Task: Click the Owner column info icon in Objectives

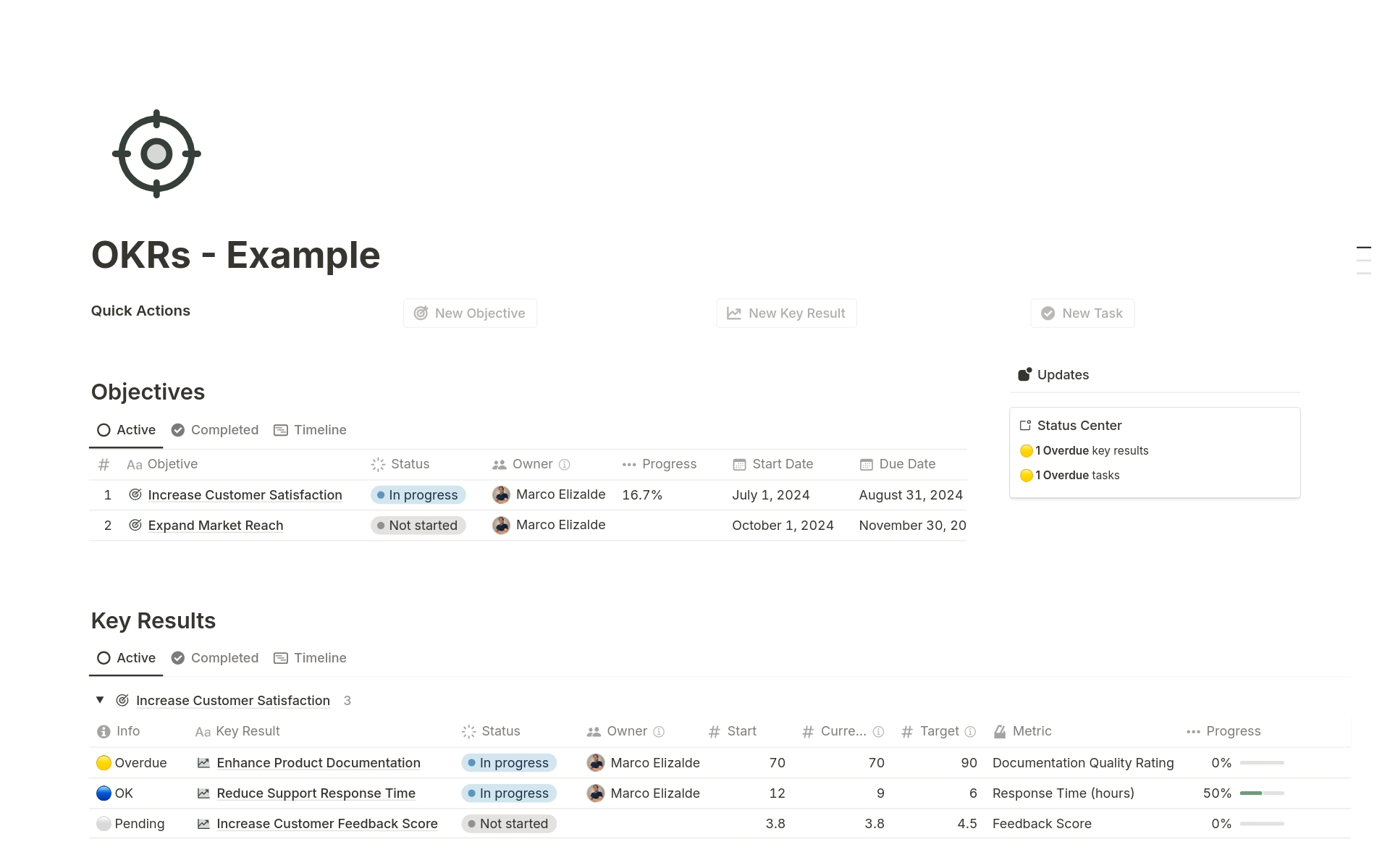Action: (565, 465)
